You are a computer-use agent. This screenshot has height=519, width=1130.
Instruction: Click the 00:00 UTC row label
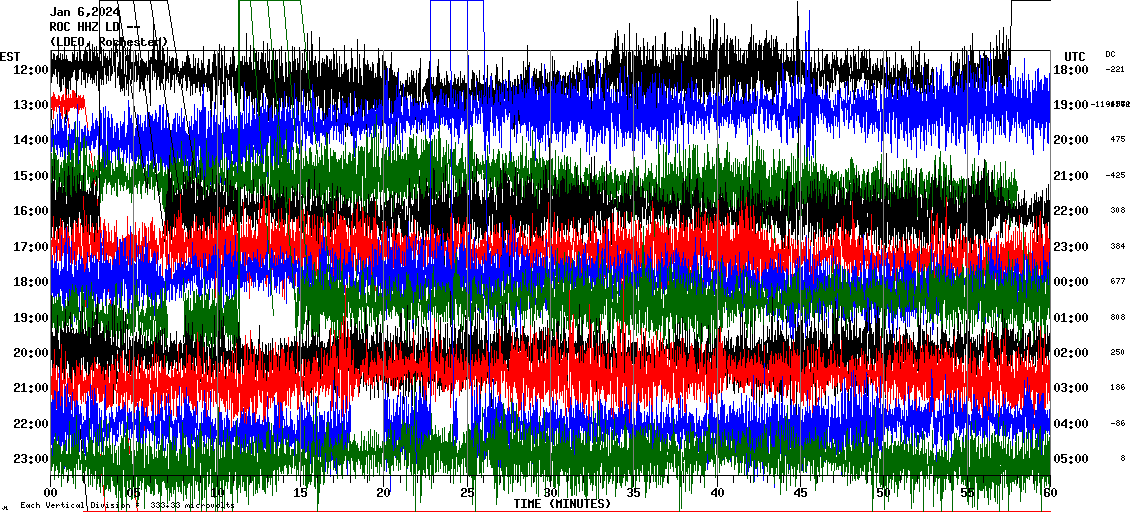pyautogui.click(x=1071, y=282)
